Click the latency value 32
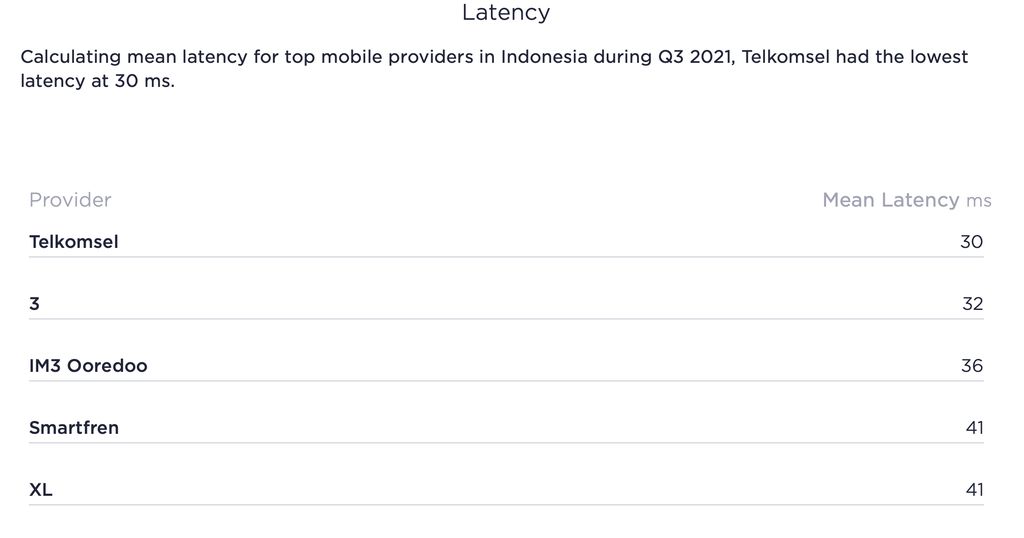The height and width of the screenshot is (538, 1024). pos(972,304)
